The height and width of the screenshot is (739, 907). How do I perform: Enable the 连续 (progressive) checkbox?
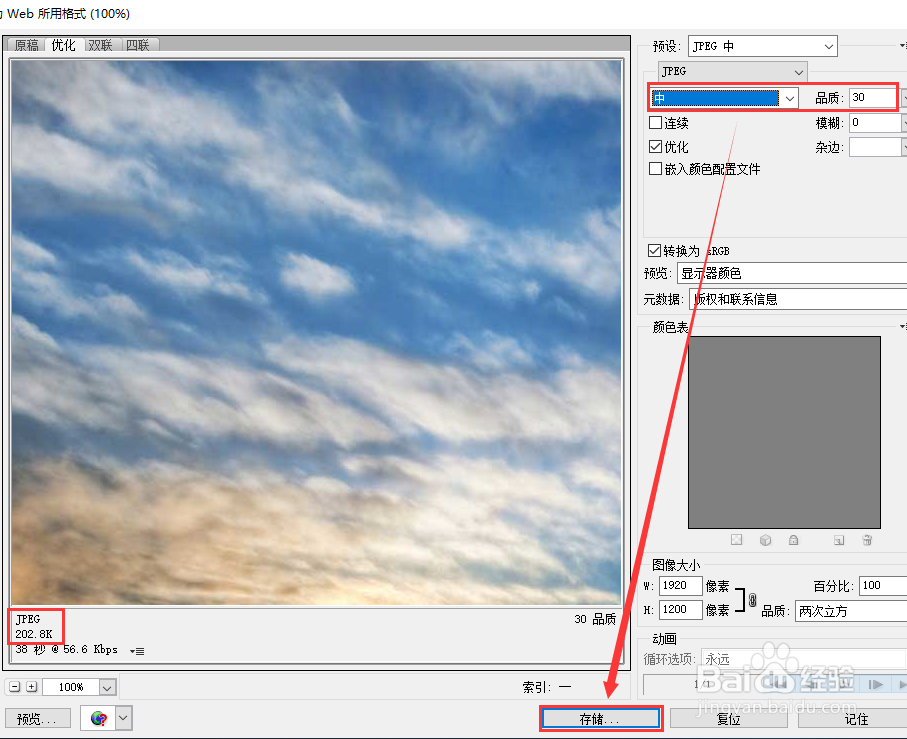pyautogui.click(x=655, y=123)
